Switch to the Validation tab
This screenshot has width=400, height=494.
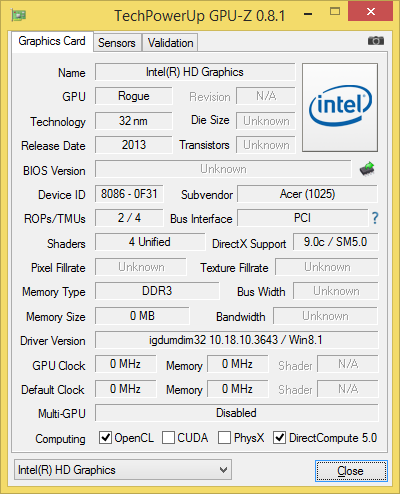coord(170,43)
